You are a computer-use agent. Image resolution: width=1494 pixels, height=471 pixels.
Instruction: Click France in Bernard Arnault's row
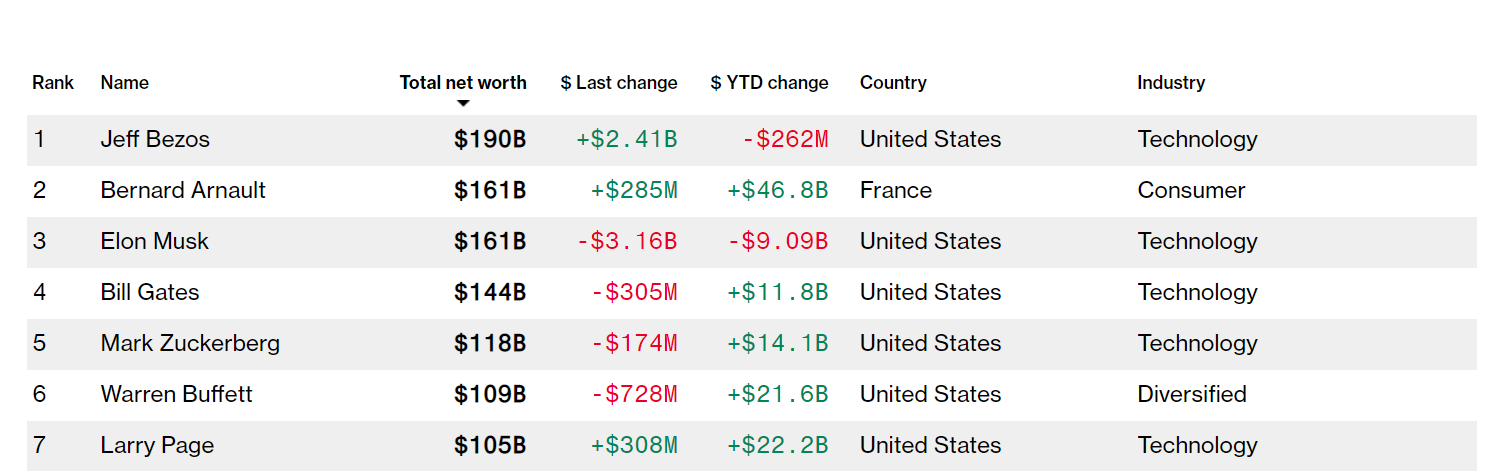tap(896, 191)
